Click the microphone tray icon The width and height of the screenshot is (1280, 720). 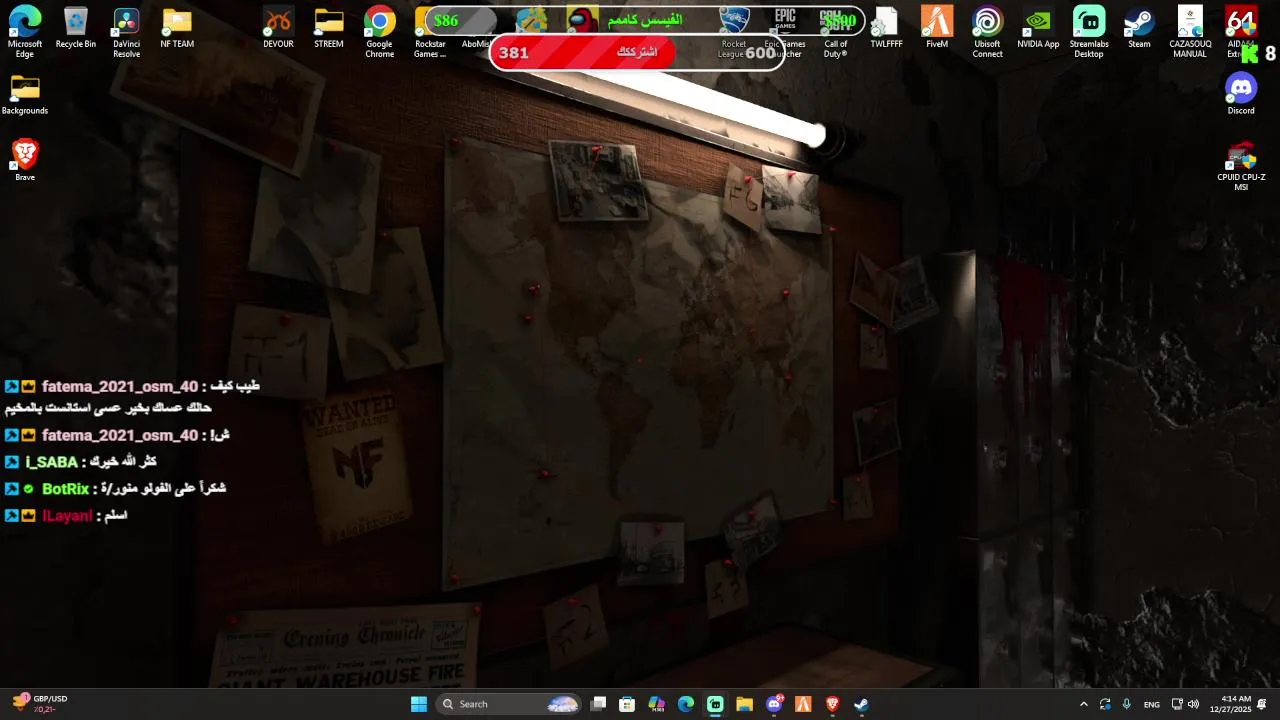point(1127,704)
